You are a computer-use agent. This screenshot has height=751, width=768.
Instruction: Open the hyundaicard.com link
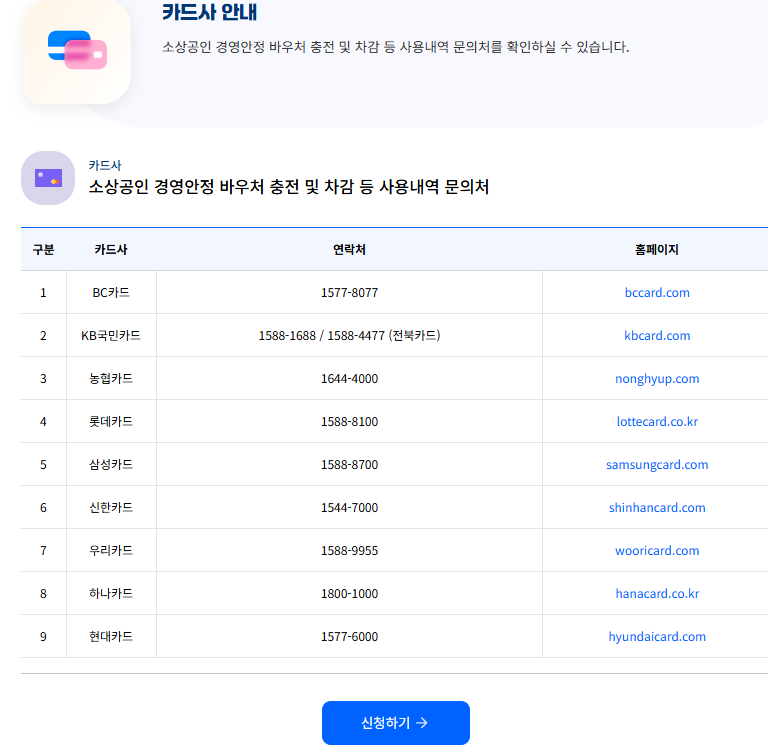[657, 637]
